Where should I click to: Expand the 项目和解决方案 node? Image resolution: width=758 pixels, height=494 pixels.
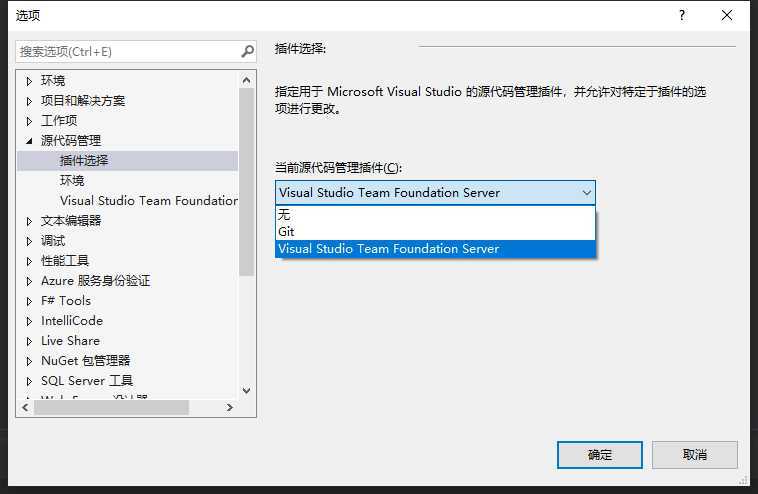(x=29, y=101)
